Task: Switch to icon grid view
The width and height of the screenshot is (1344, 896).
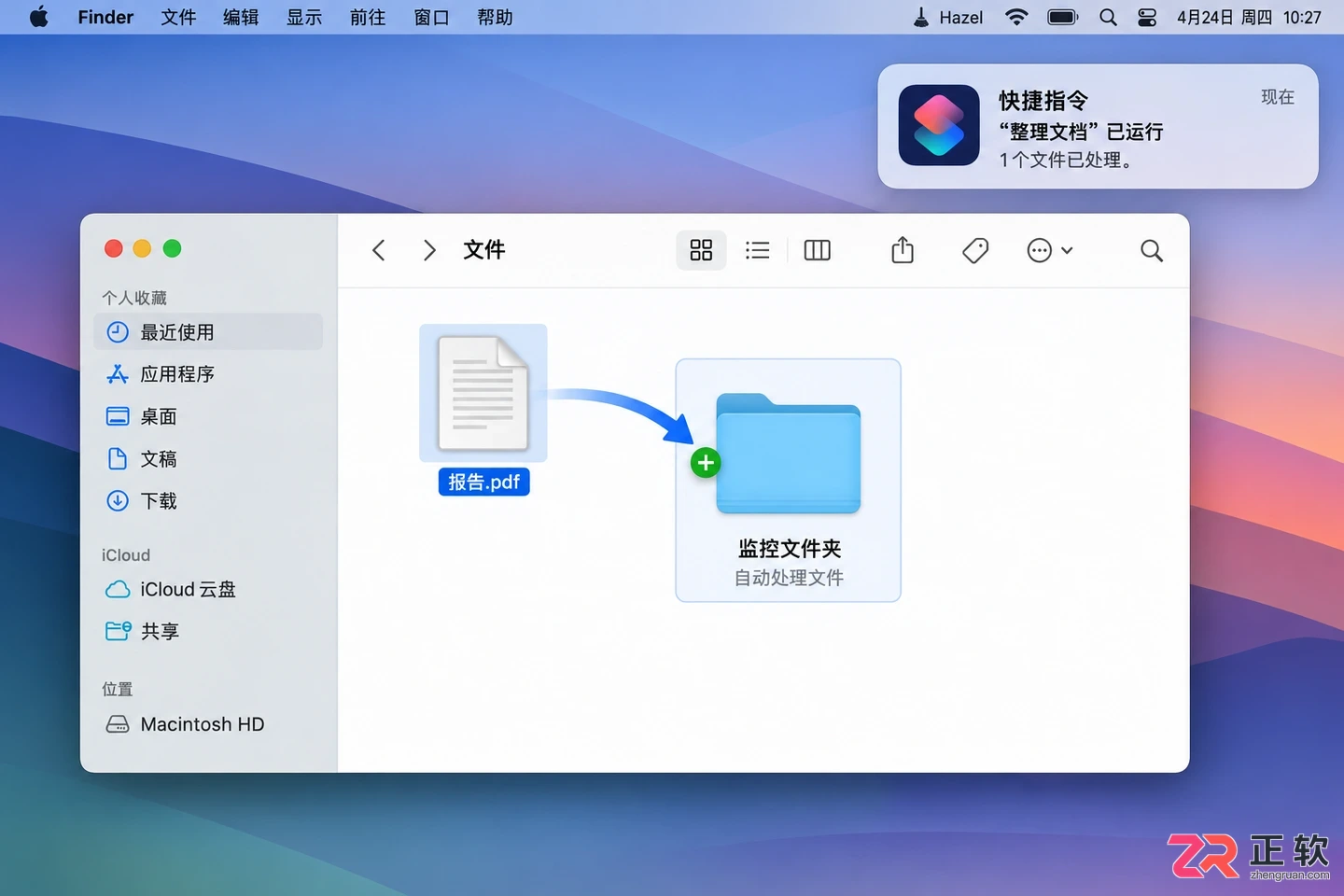Action: (x=701, y=250)
